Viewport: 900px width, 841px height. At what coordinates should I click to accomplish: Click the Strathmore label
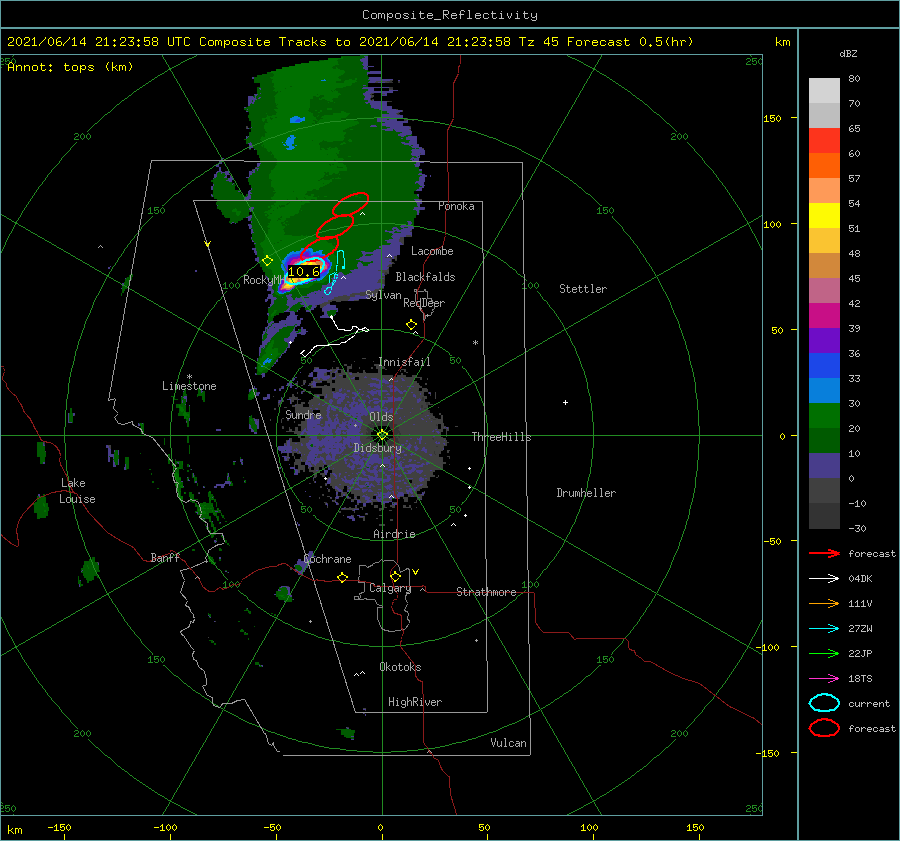[486, 592]
